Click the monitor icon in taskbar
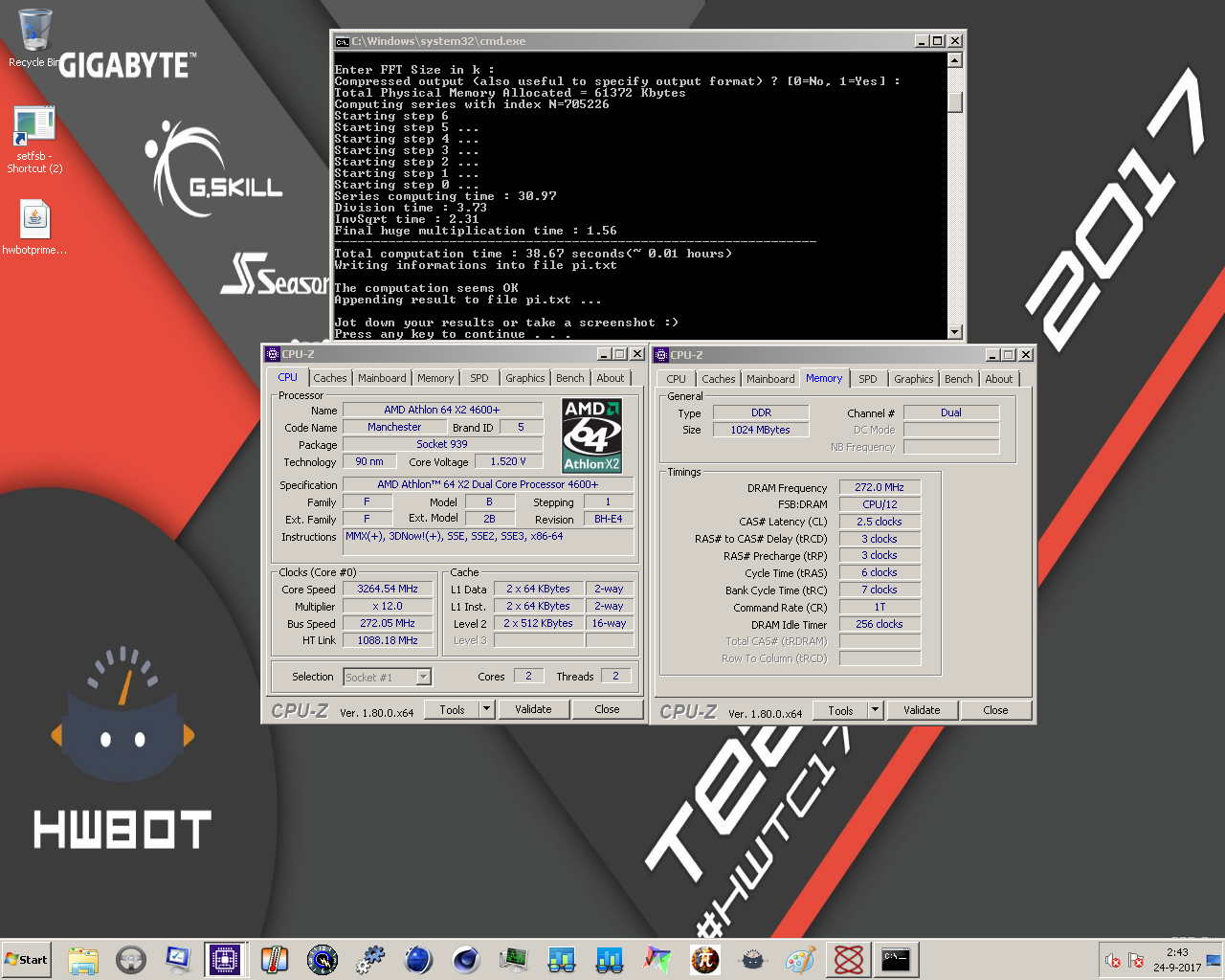Viewport: 1225px width, 980px height. 179,959
